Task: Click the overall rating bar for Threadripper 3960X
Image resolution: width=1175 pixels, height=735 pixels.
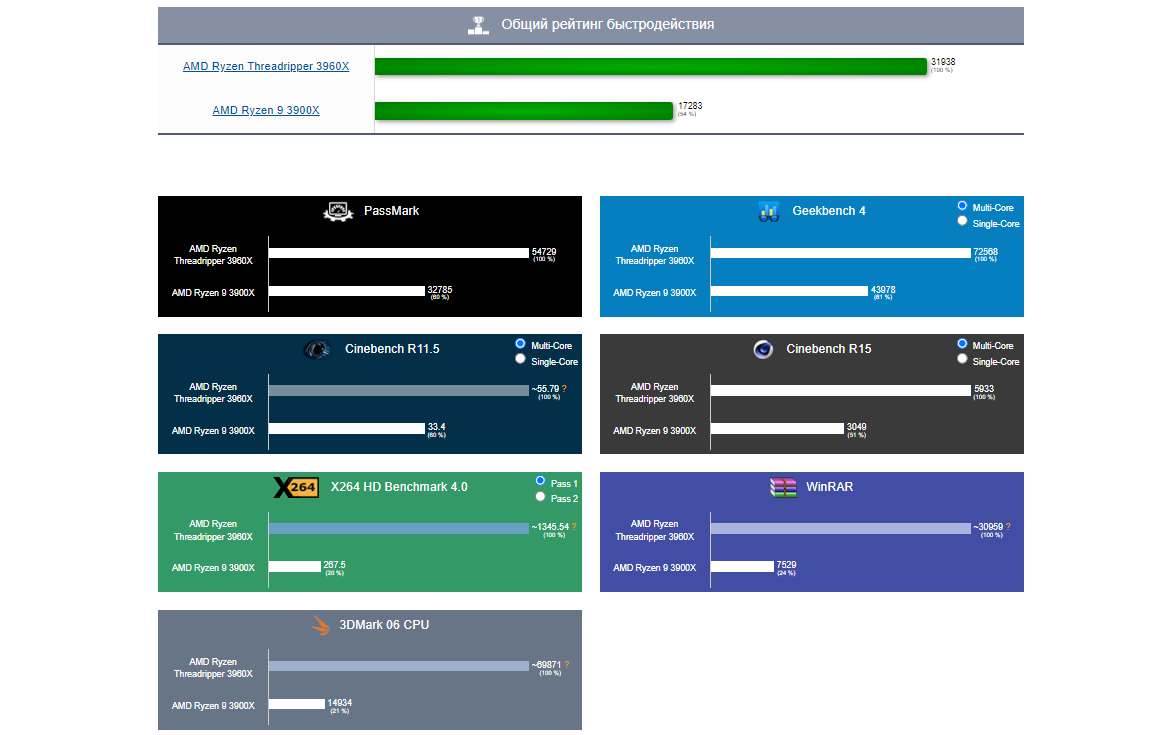Action: click(x=650, y=67)
